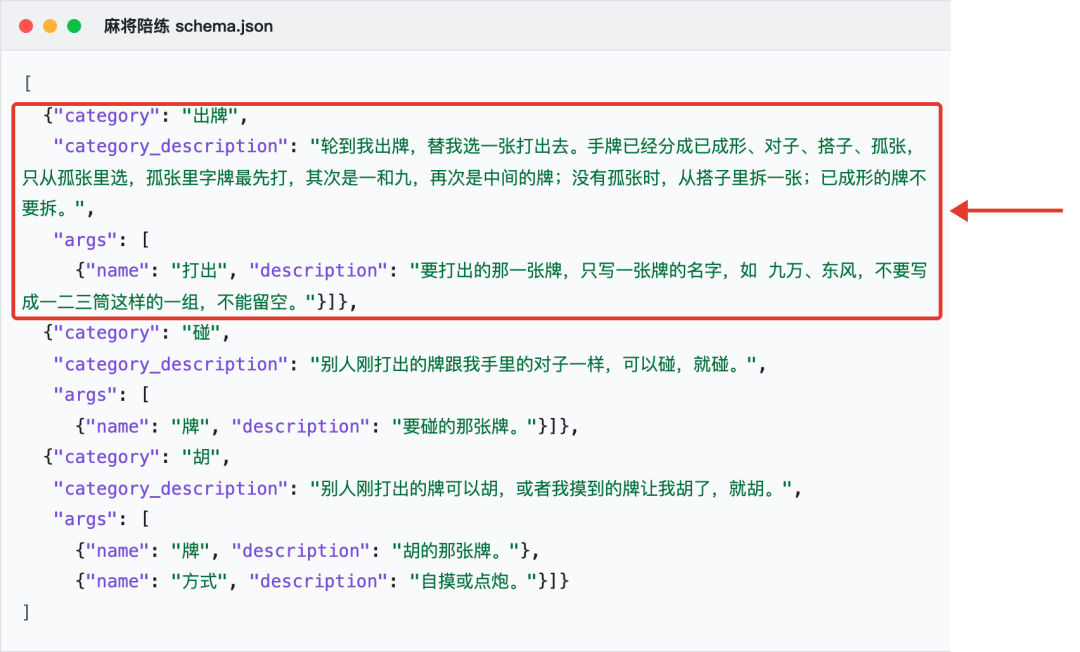
Task: Select the category value "胡"
Action: (201, 457)
